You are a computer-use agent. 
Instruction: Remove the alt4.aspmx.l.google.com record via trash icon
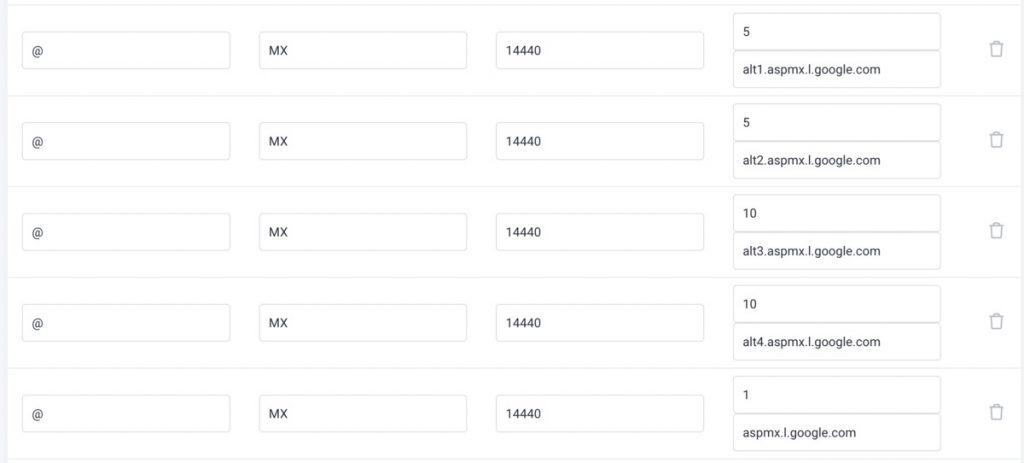click(996, 321)
